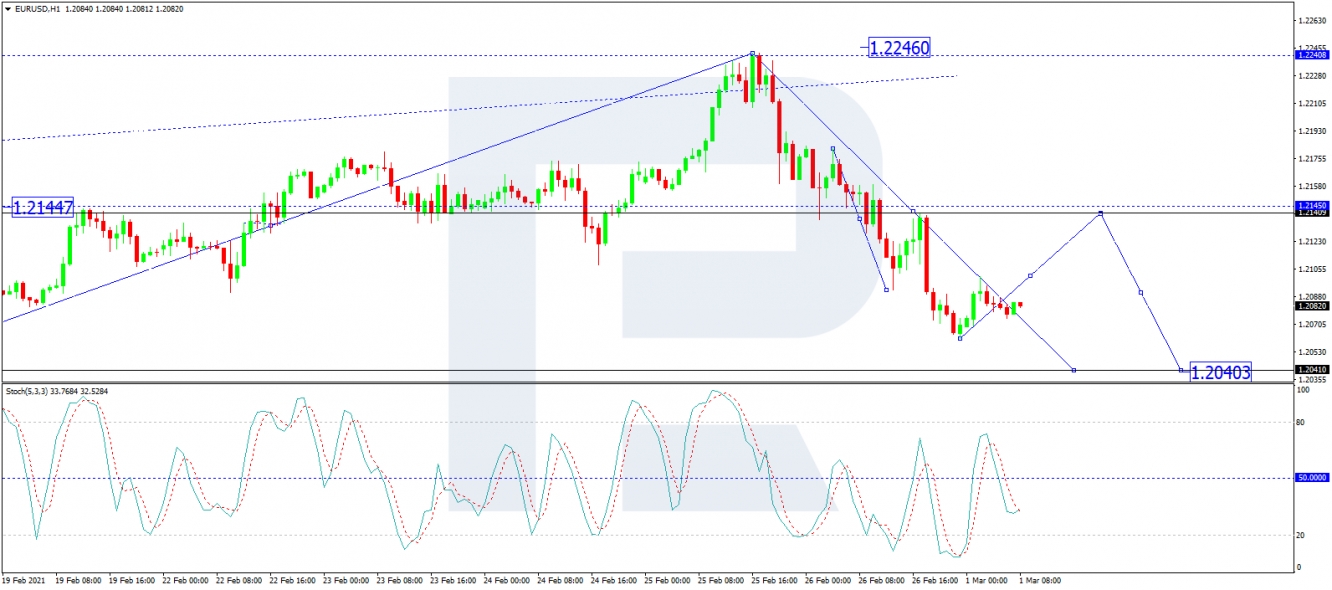Click the 25 Feb 08:00 time label
This screenshot has width=1332, height=590.
coord(719,579)
